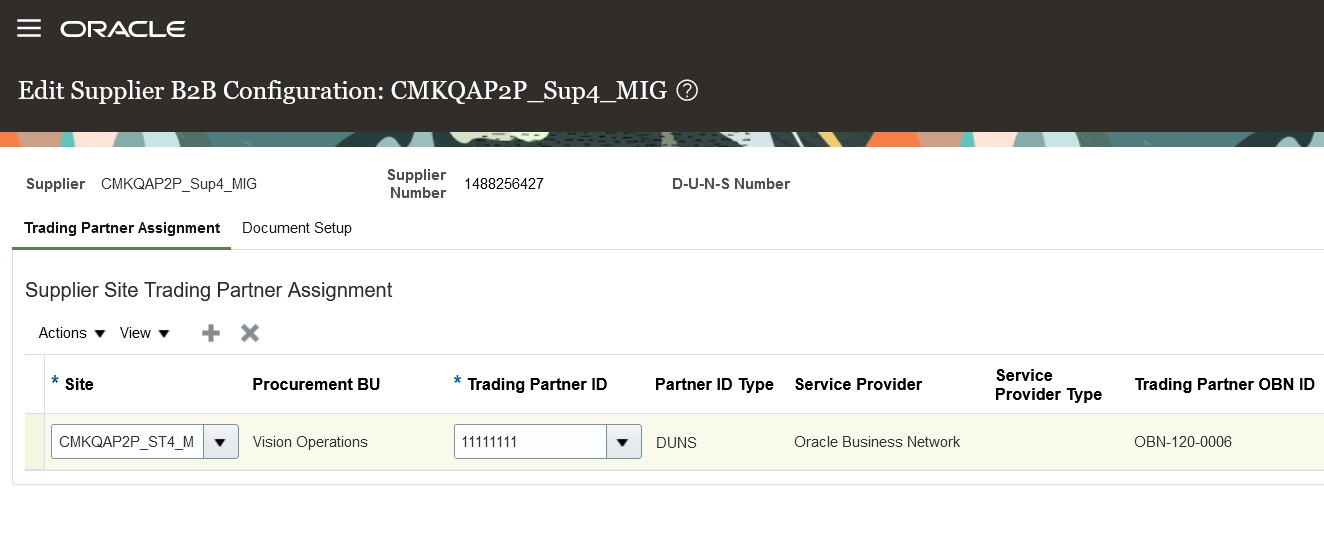Viewport: 1324px width, 553px height.
Task: Click supplier name CMKQAP2P_Sup4_MIG value
Action: pyautogui.click(x=179, y=184)
